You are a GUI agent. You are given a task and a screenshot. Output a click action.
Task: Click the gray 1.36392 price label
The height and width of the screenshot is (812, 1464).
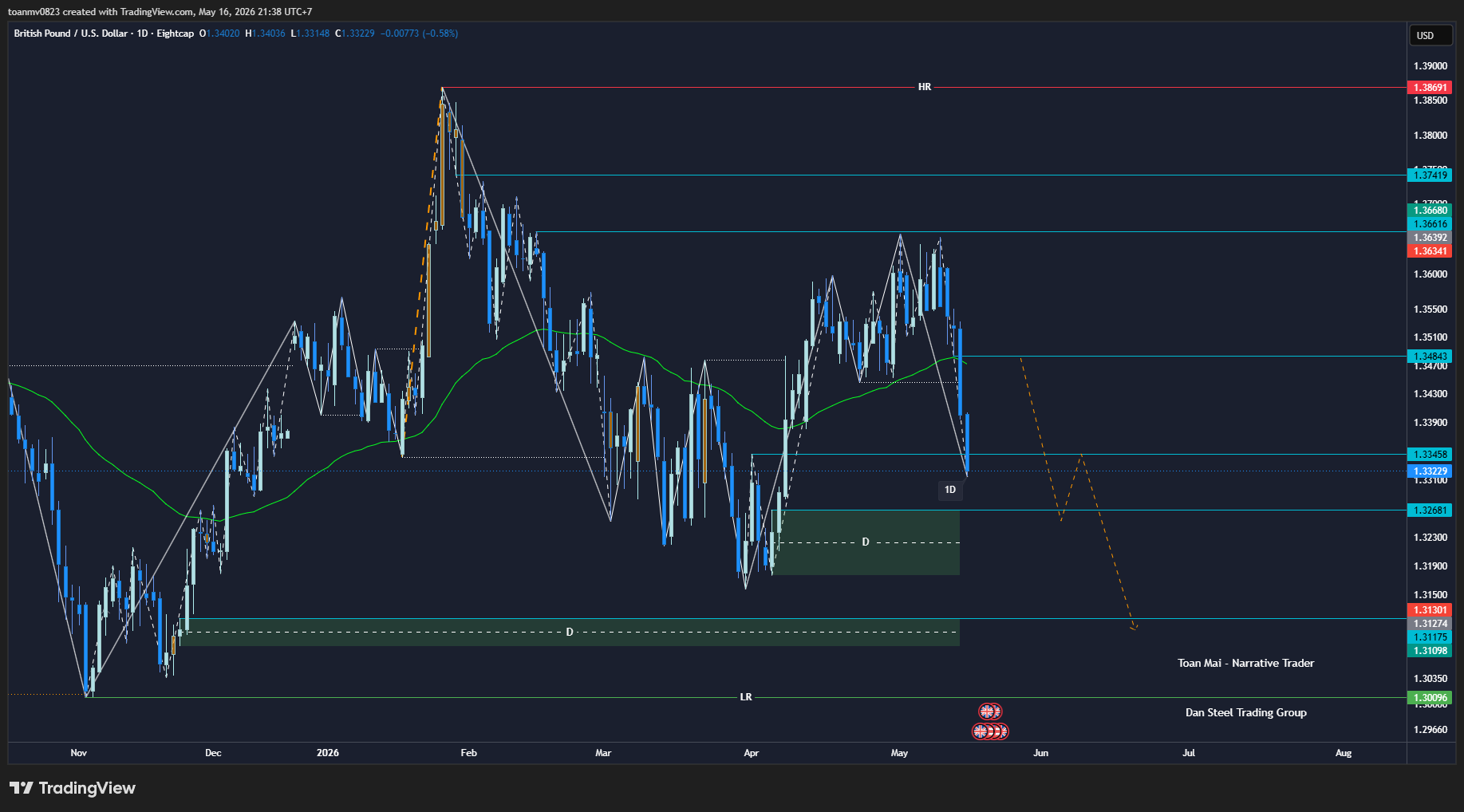click(x=1430, y=238)
